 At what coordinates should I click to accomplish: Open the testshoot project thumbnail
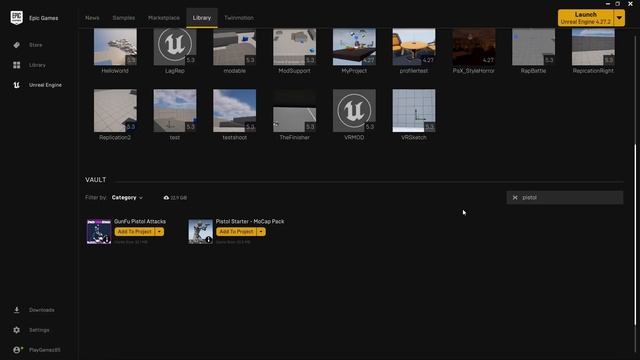pos(235,111)
